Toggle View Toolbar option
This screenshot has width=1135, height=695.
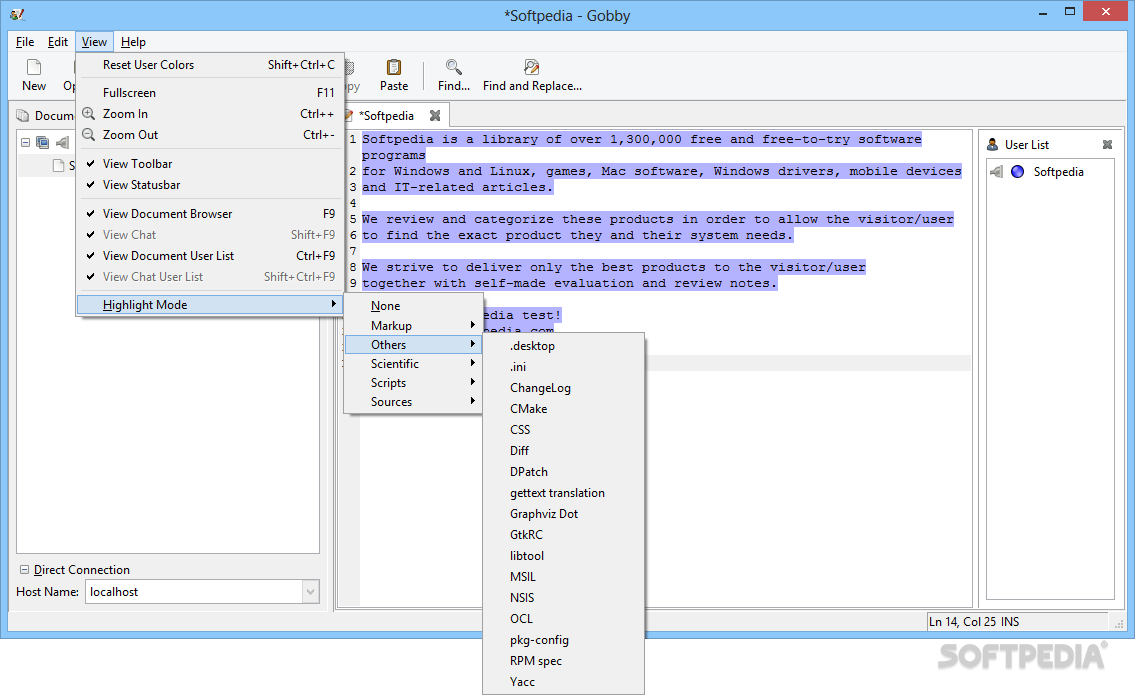point(210,164)
